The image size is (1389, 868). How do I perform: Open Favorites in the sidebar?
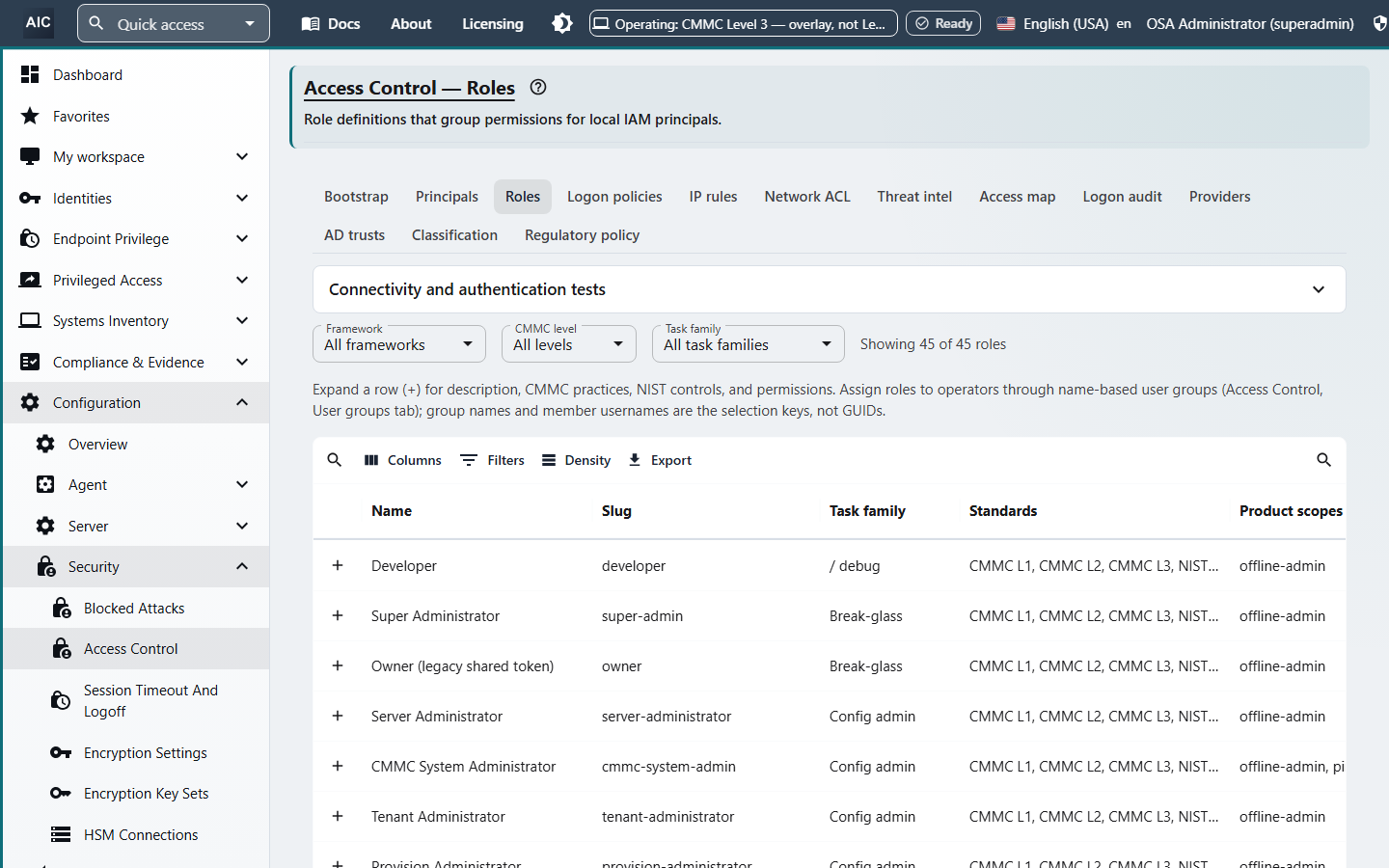(x=136, y=116)
